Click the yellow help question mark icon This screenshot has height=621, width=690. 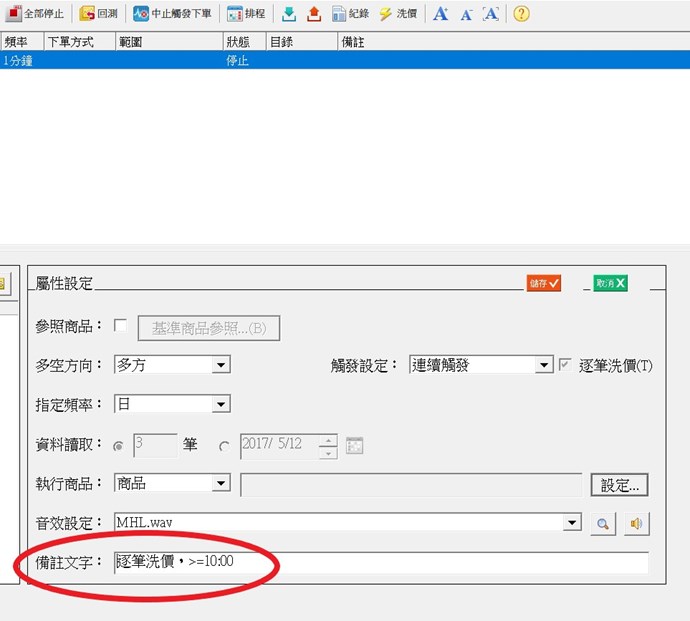521,14
